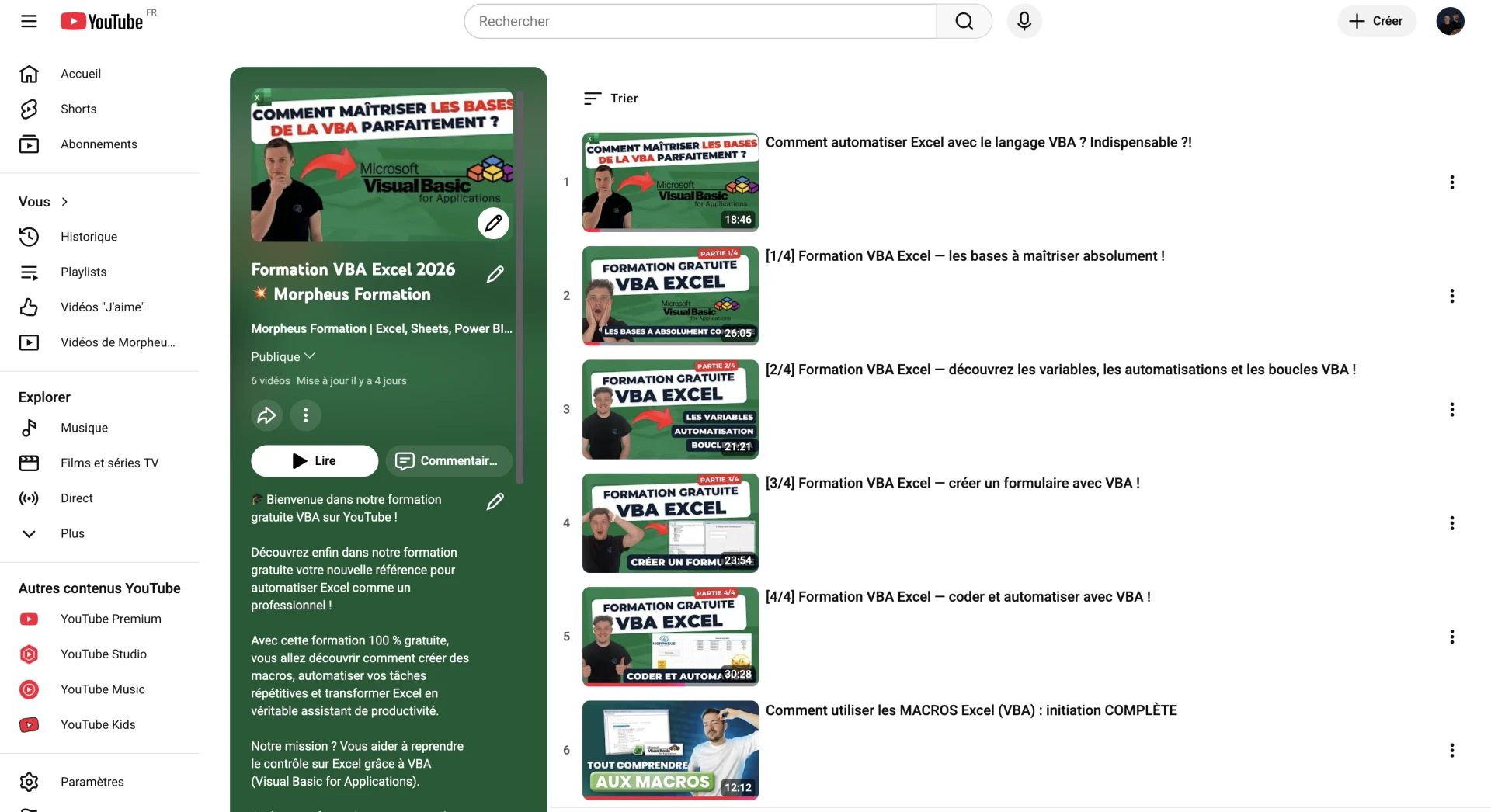Click the YouTube logo

tap(102, 21)
